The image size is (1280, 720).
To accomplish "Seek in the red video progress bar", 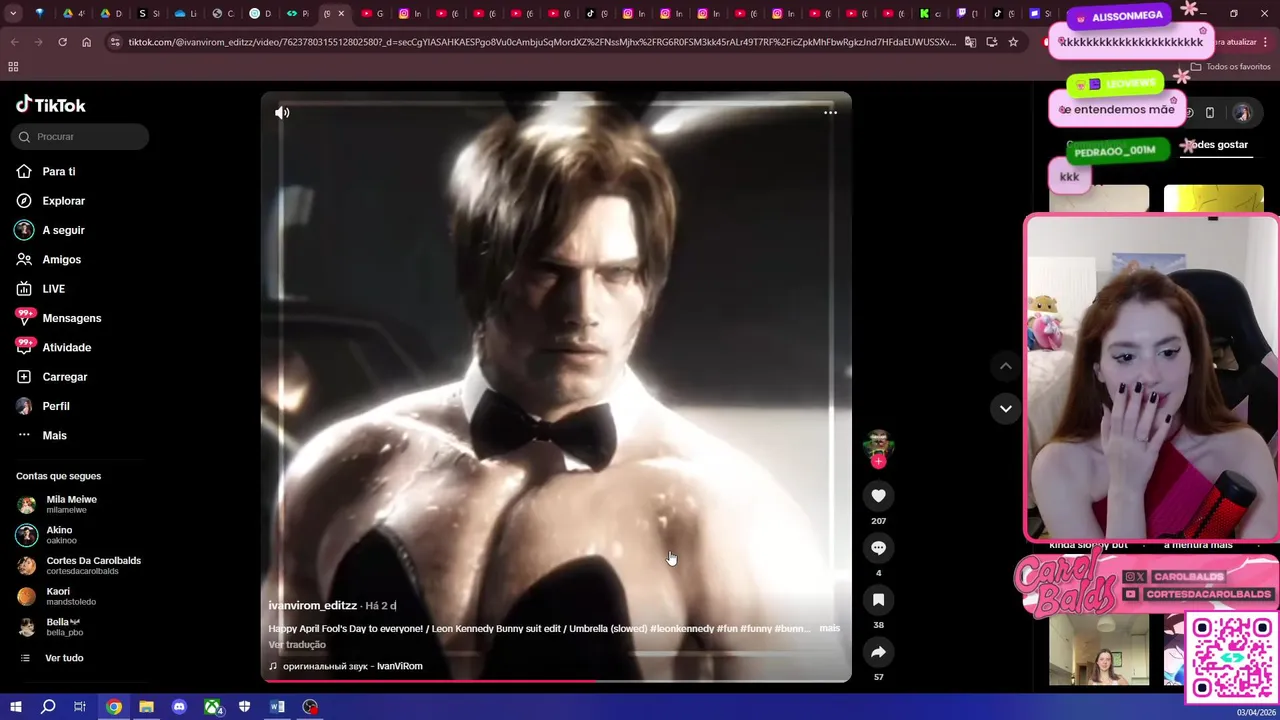I will (556, 681).
